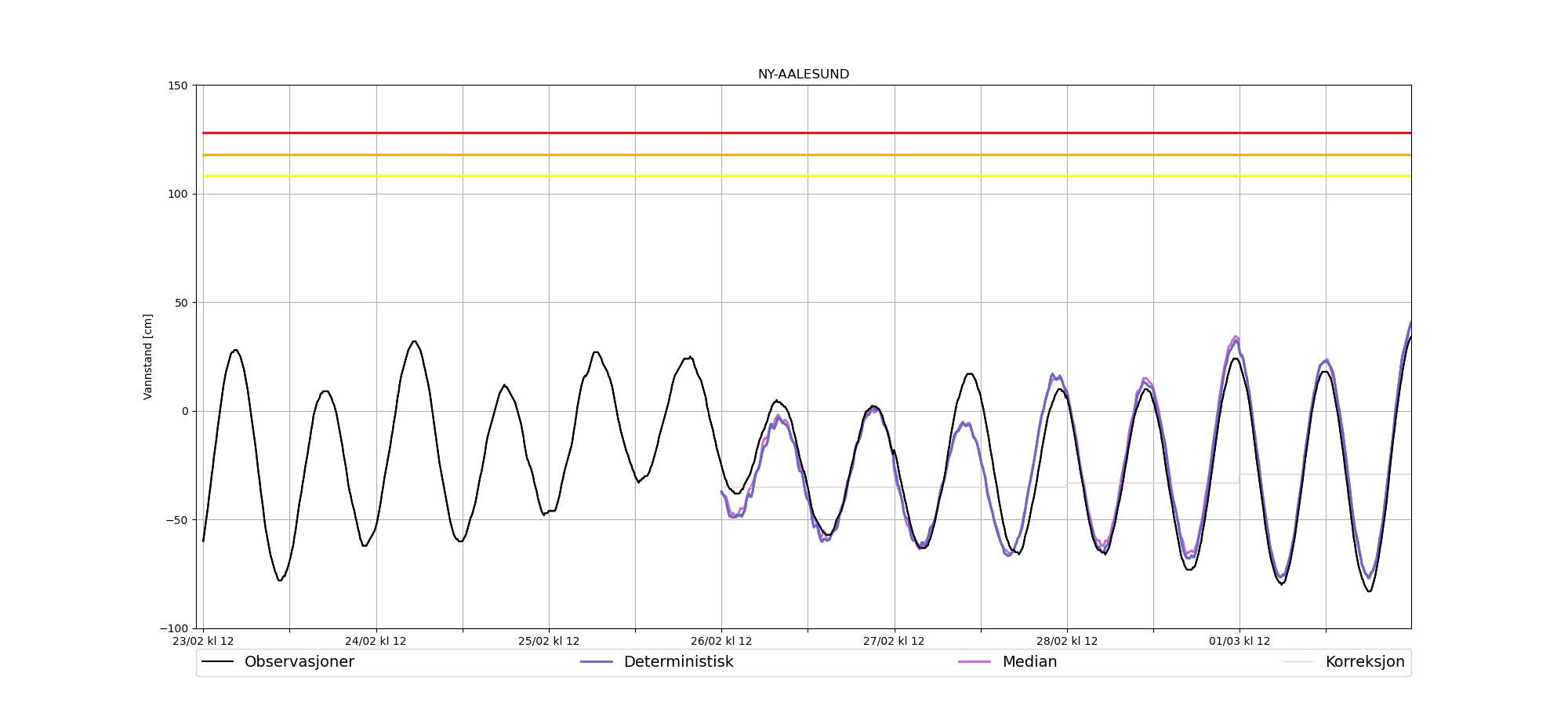Click the 24/02 kl 12 x-axis label
Image resolution: width=1568 pixels, height=706 pixels.
(x=376, y=641)
